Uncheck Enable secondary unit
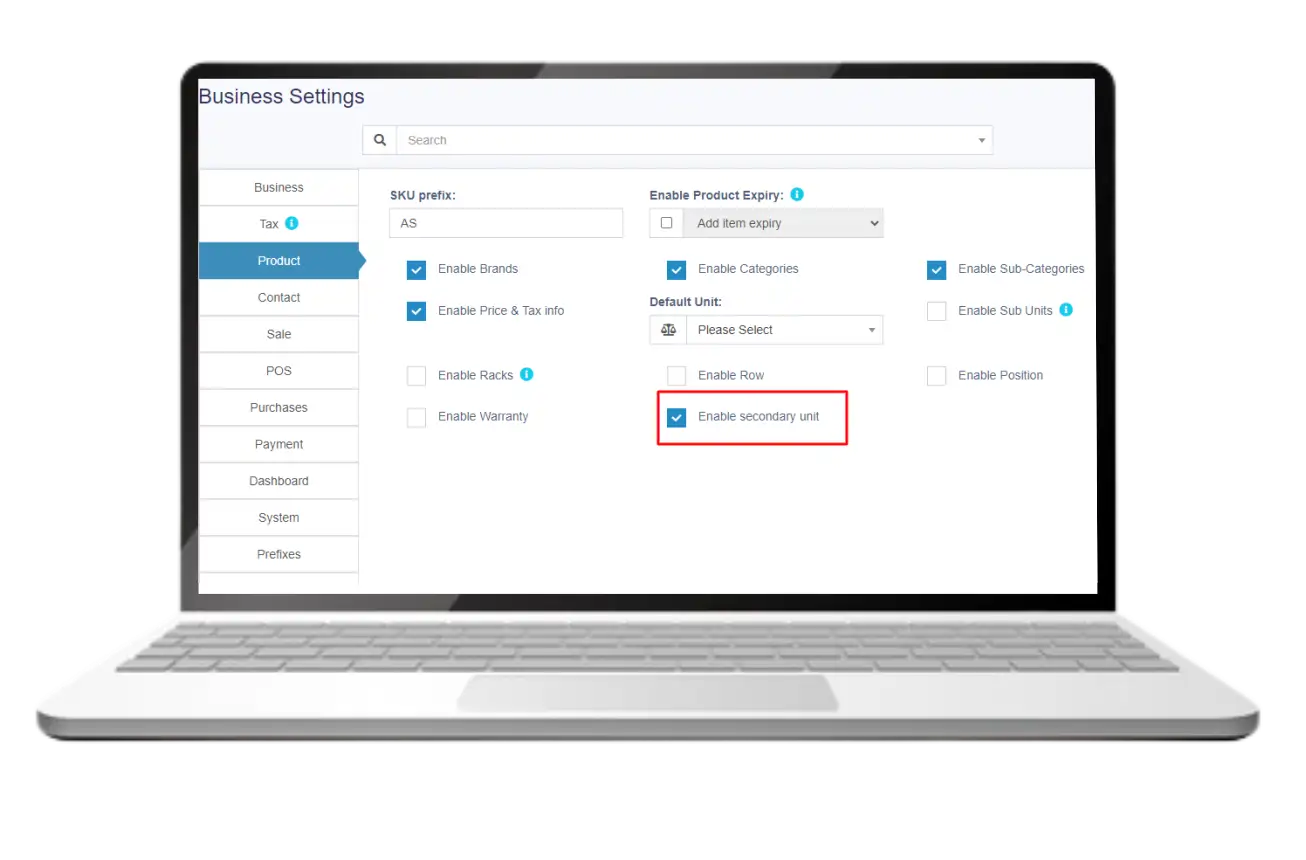Screen dimensions: 1306x860 [677, 417]
